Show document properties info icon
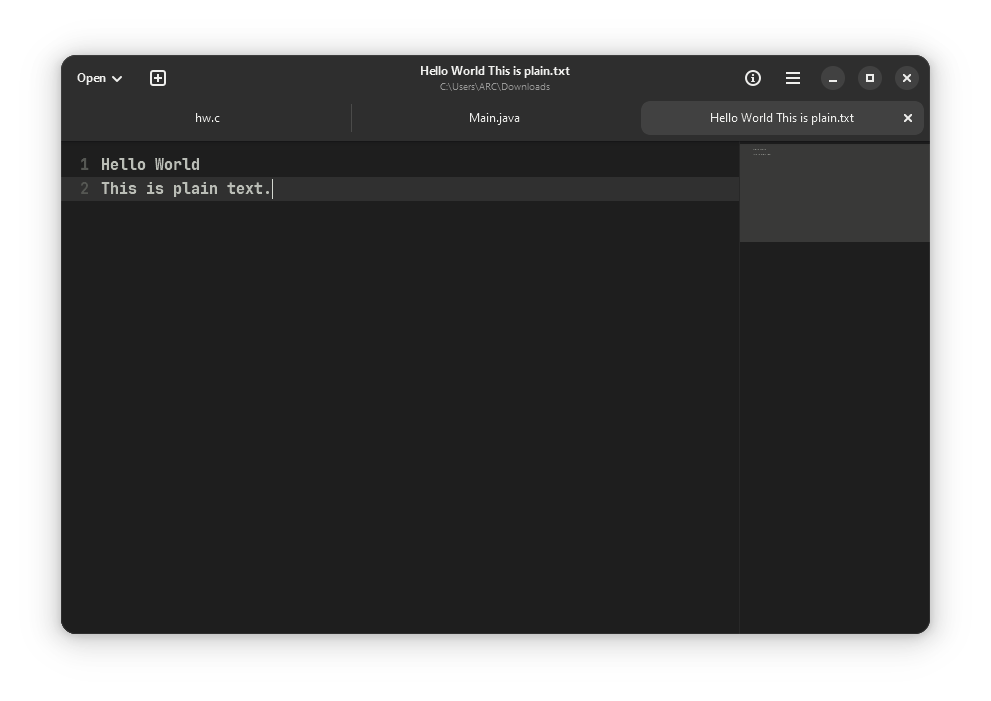 (x=753, y=78)
